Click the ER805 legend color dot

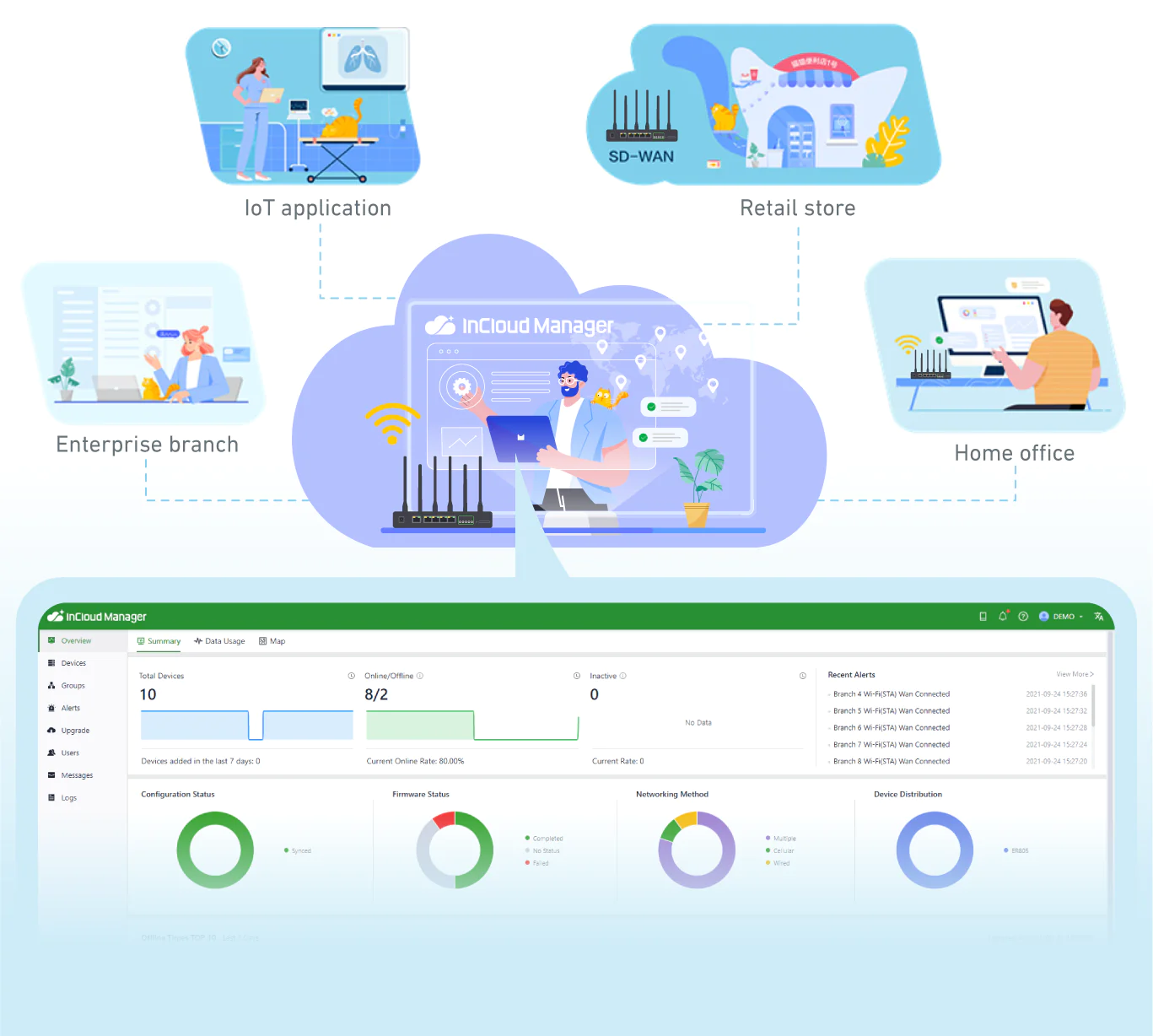click(x=1005, y=850)
